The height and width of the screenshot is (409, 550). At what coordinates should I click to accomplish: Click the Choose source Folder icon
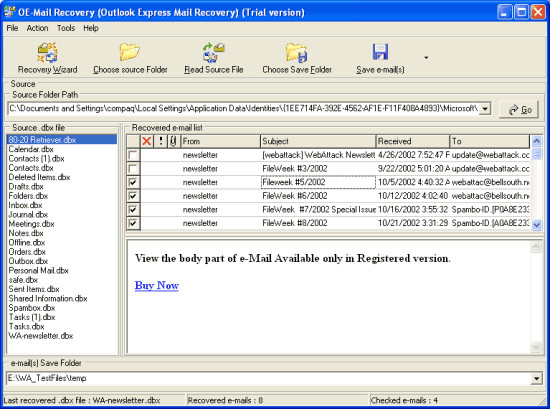130,52
